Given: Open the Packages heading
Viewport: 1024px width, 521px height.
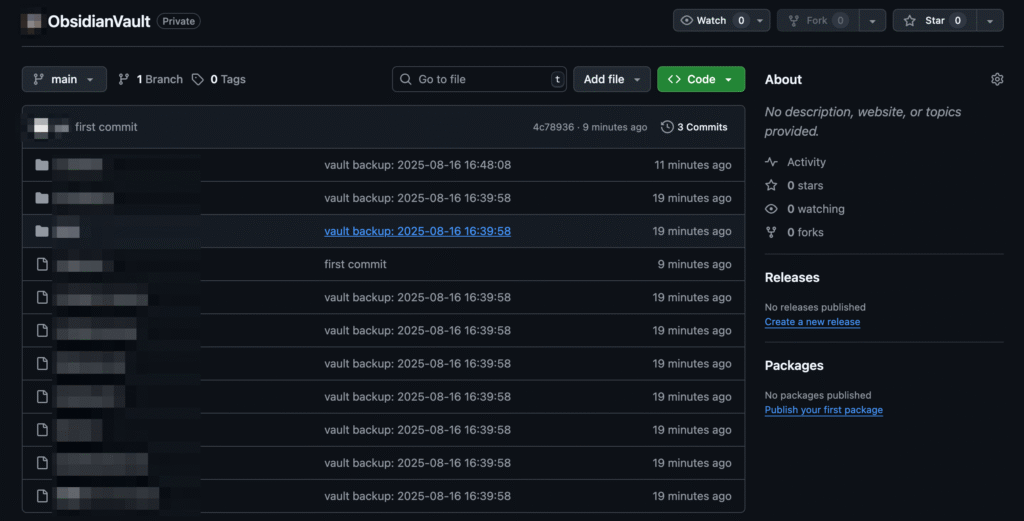Looking at the screenshot, I should tap(794, 366).
